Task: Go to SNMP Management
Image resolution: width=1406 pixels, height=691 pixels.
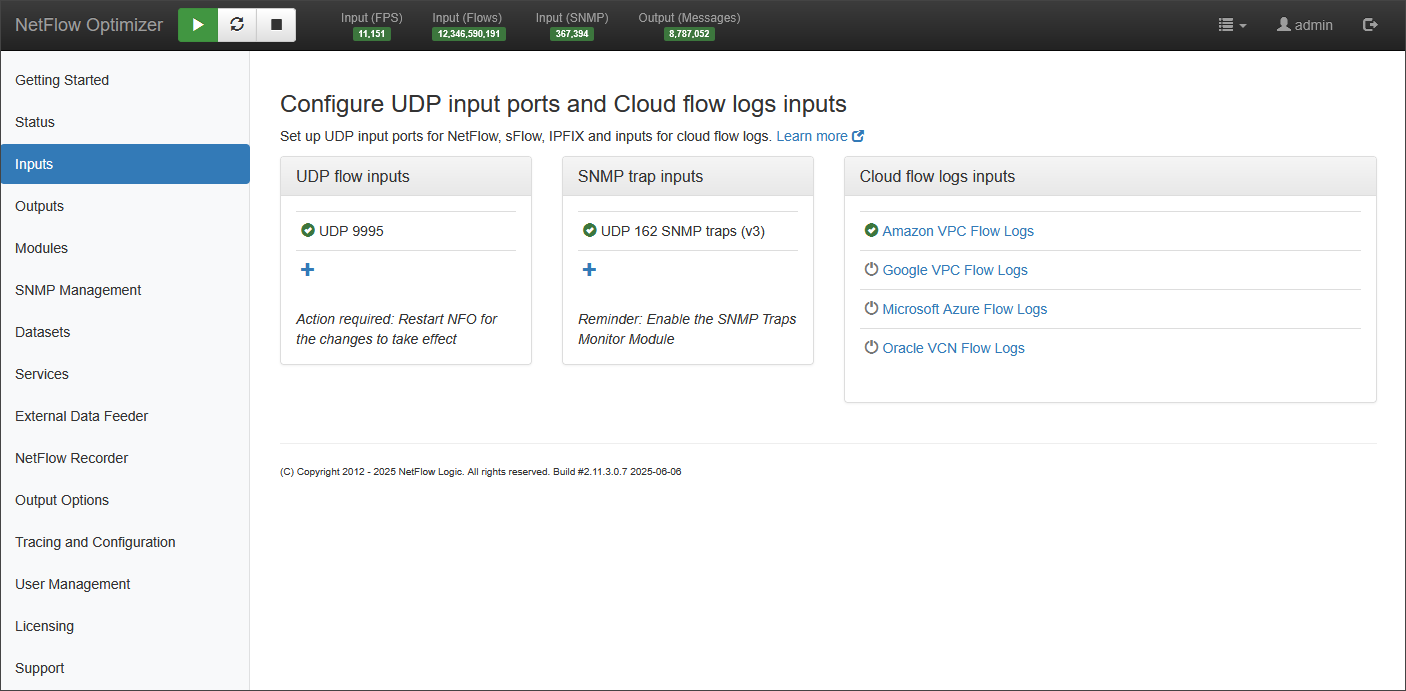Action: [125, 290]
